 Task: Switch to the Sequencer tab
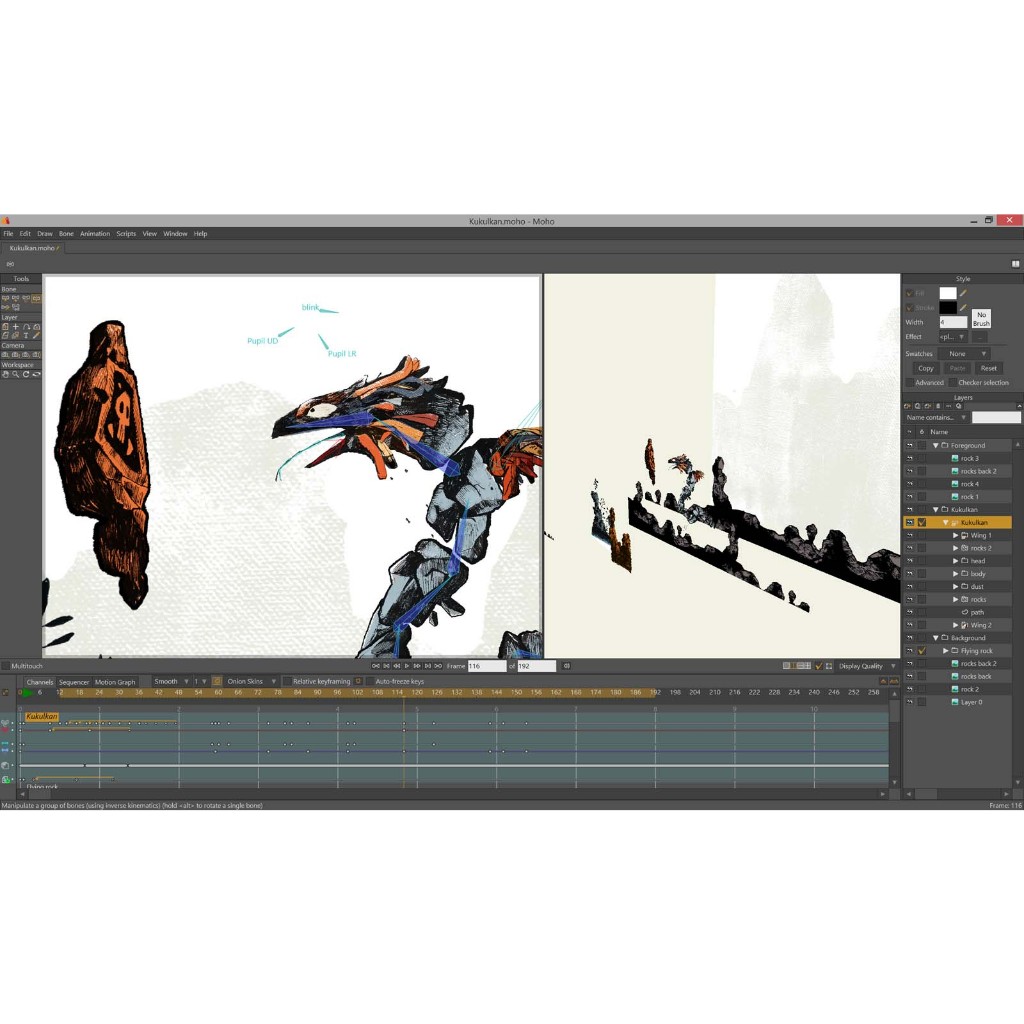point(74,682)
